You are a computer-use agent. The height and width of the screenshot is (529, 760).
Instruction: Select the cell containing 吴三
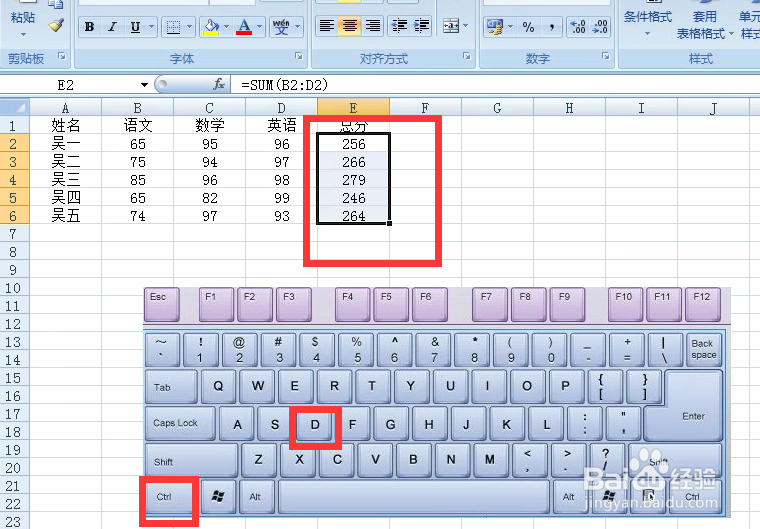coord(65,180)
